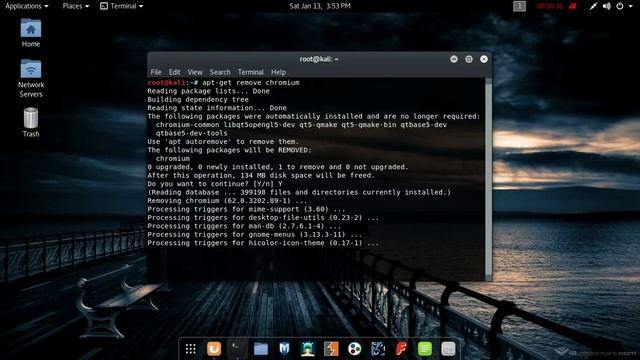
Task: Minimize the root@kali terminal window
Action: [454, 59]
